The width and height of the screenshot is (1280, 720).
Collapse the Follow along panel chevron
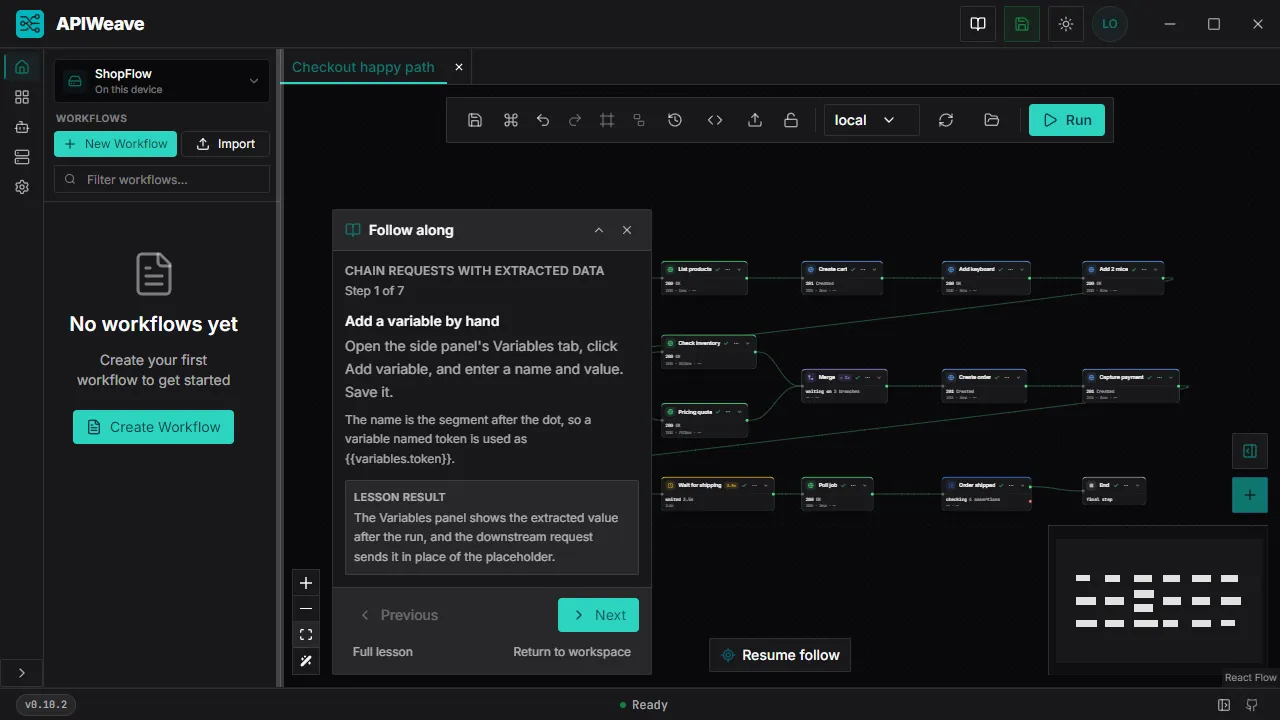point(599,230)
